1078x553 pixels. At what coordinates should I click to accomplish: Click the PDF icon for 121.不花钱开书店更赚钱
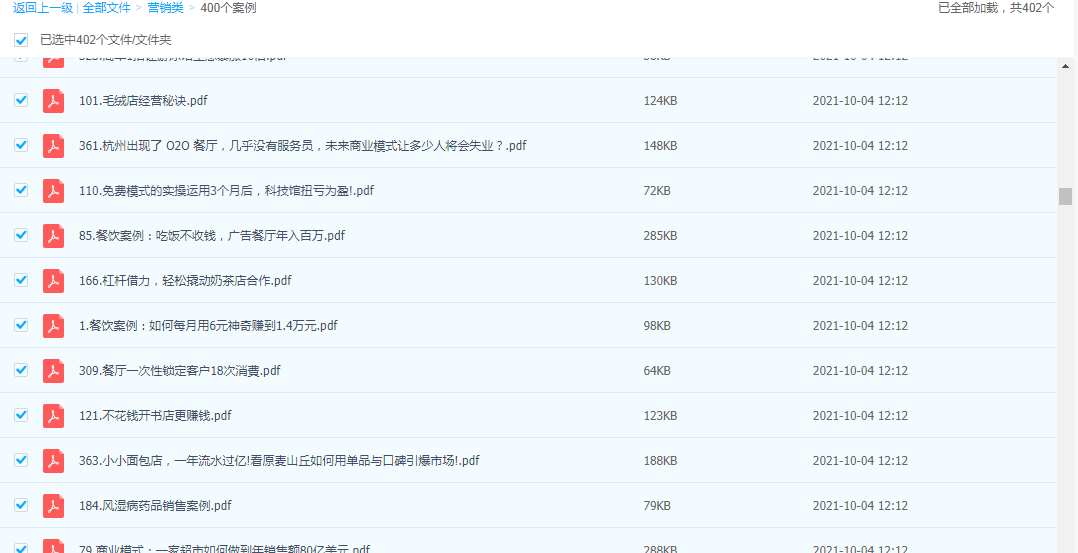coord(53,416)
